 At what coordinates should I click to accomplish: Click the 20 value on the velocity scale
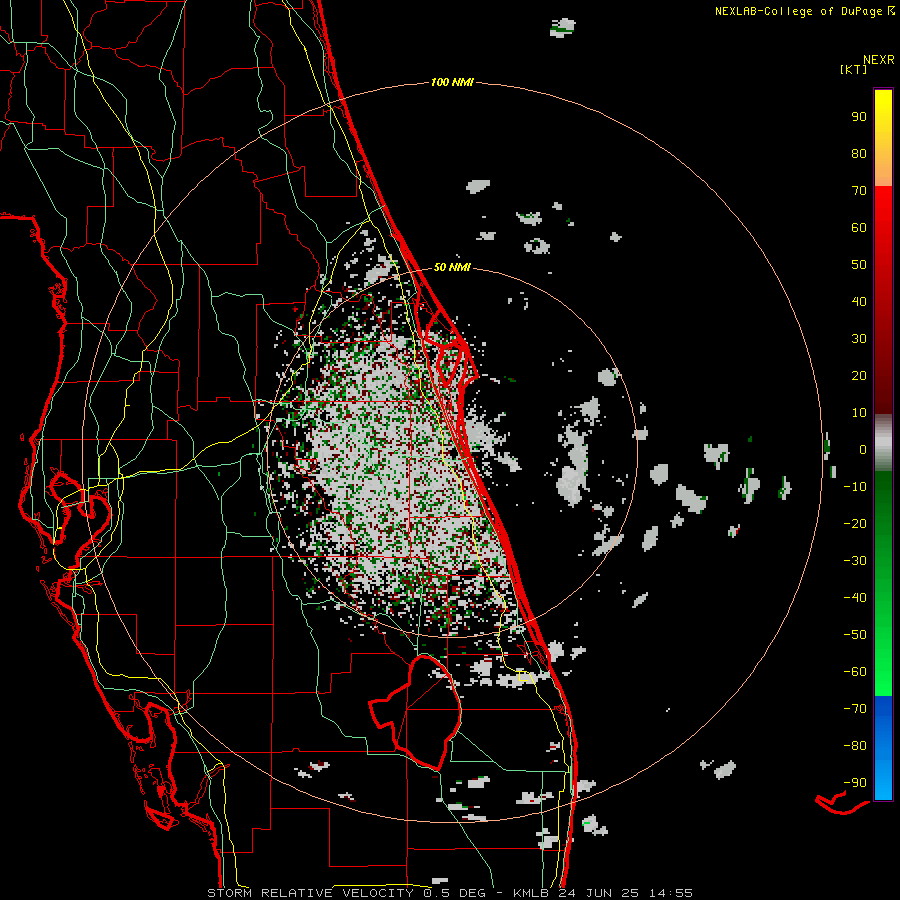[859, 376]
